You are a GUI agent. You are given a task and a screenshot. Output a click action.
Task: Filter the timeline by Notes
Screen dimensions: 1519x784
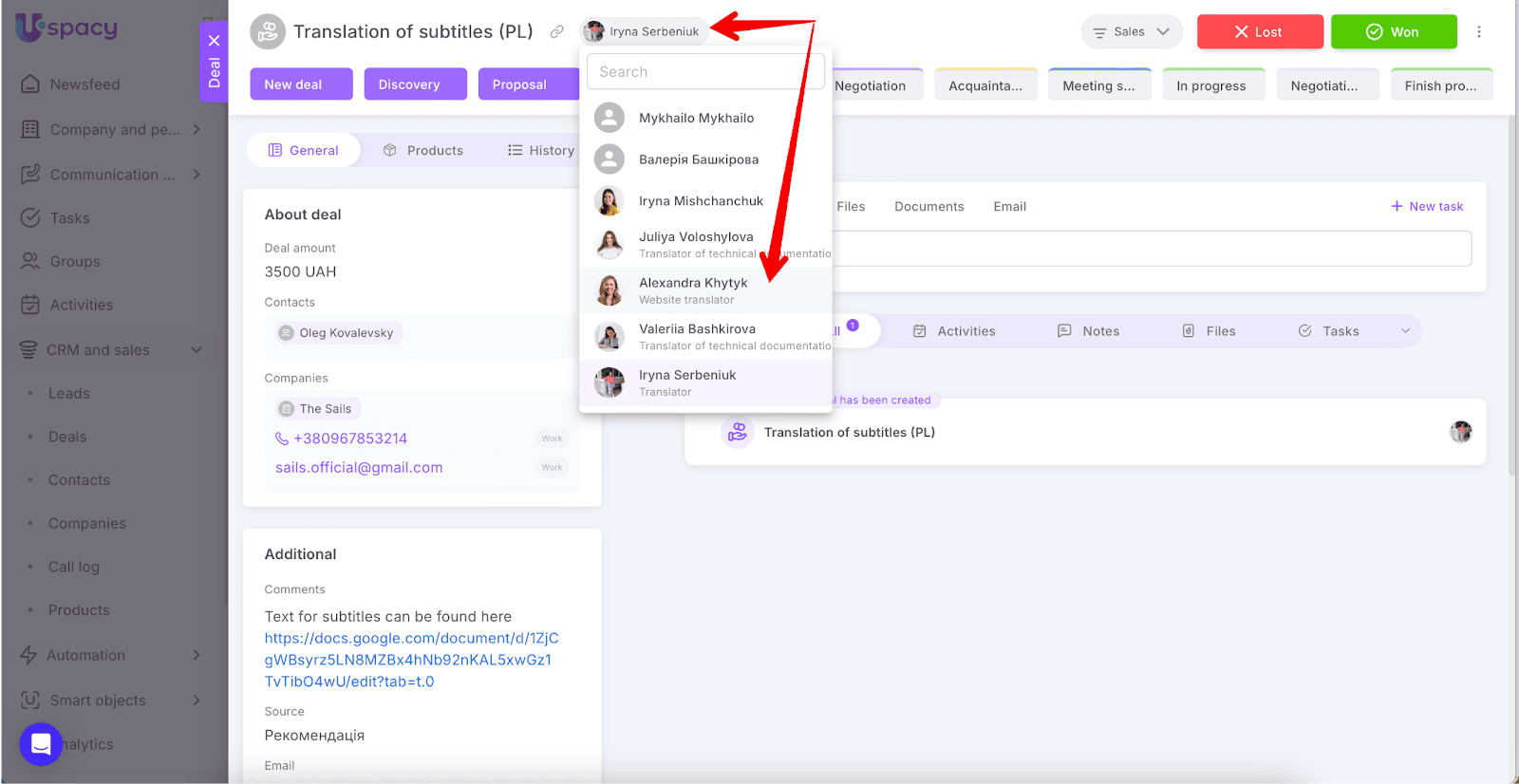tap(1088, 331)
